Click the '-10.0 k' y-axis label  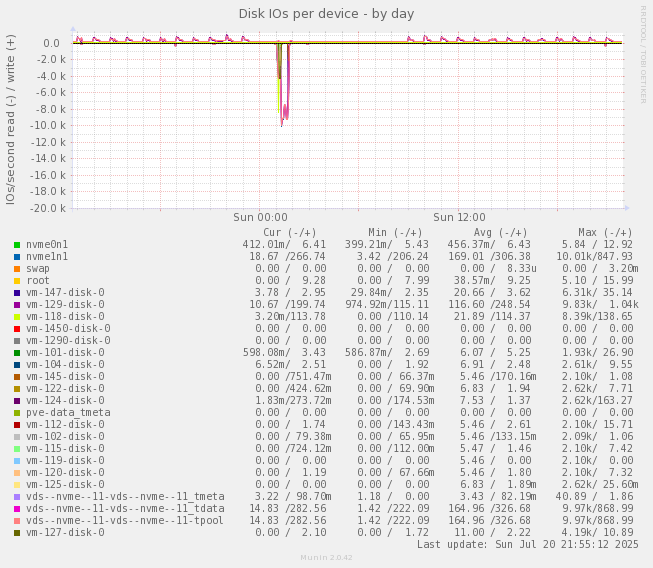tap(47, 125)
